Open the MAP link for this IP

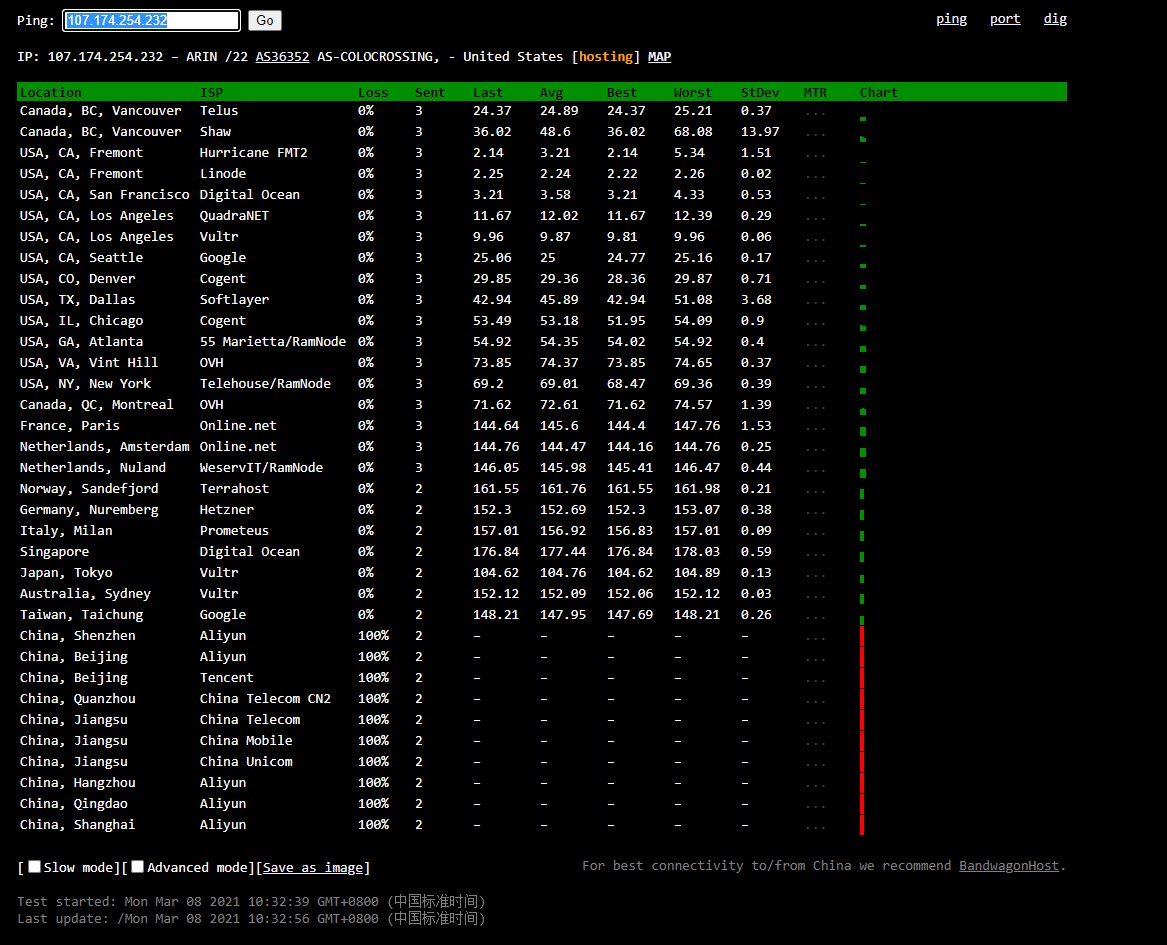[x=659, y=57]
